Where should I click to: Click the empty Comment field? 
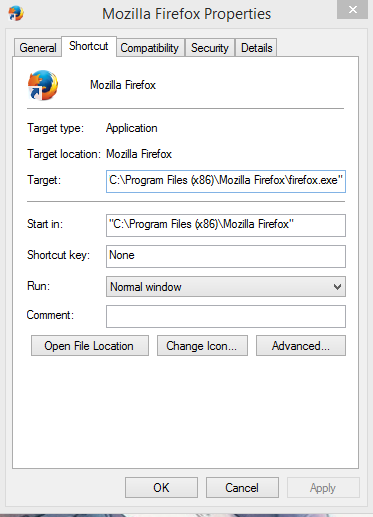(x=226, y=316)
